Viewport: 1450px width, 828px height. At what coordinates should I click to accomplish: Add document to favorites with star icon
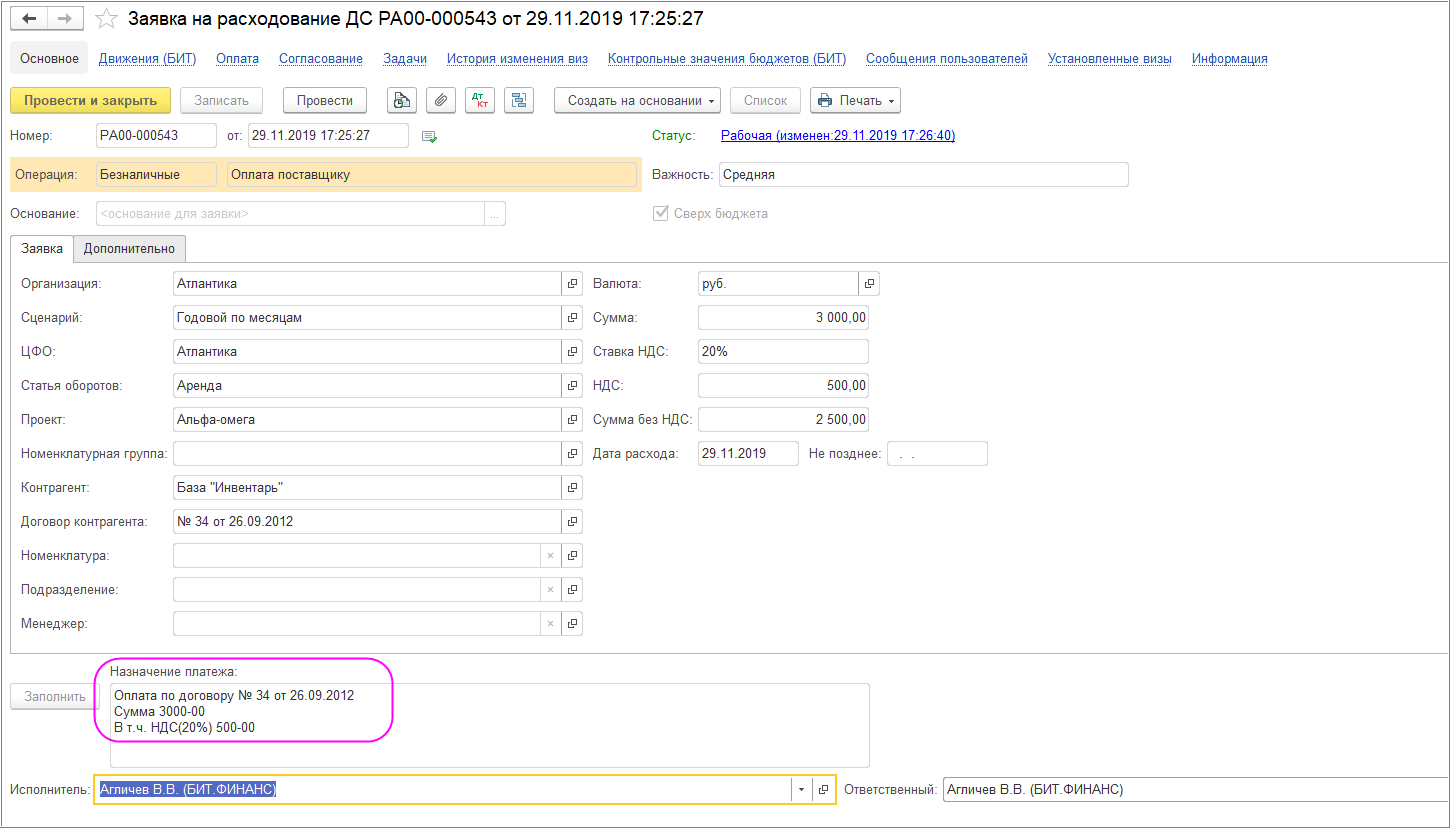click(106, 19)
